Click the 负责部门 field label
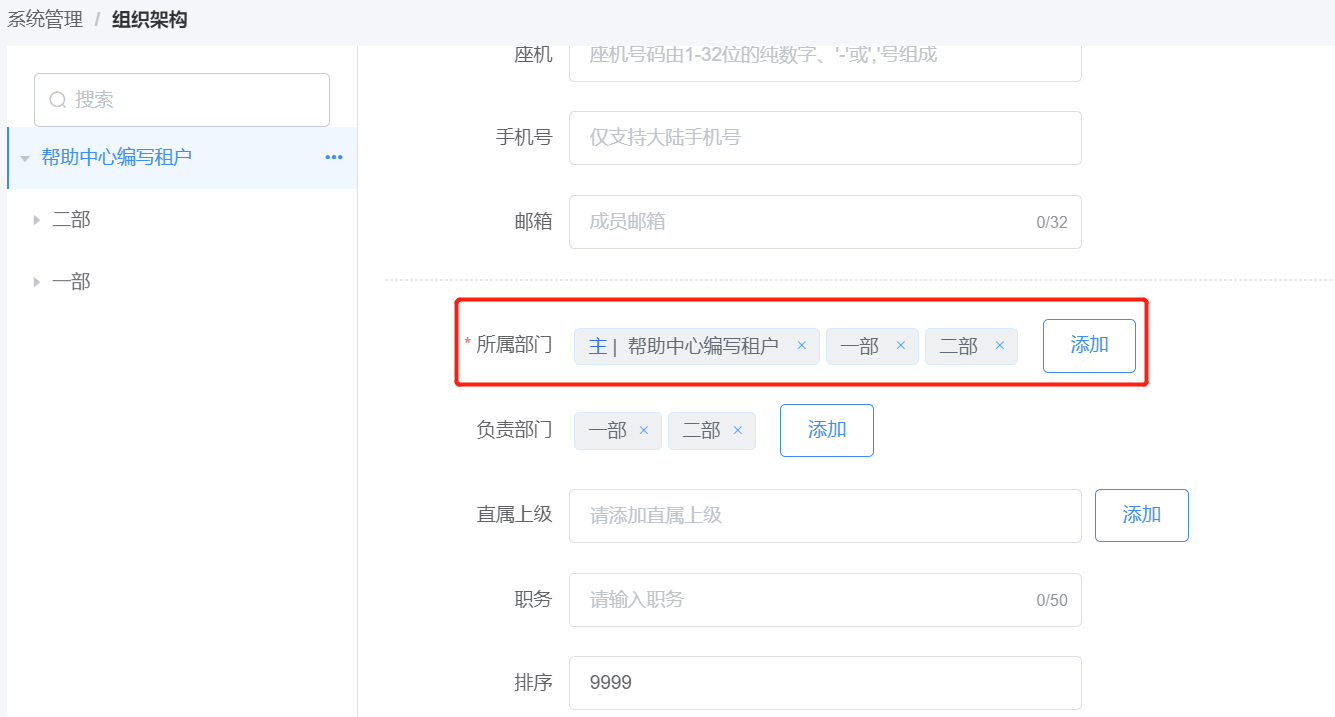Screen dimensions: 1335x717 (x=514, y=430)
